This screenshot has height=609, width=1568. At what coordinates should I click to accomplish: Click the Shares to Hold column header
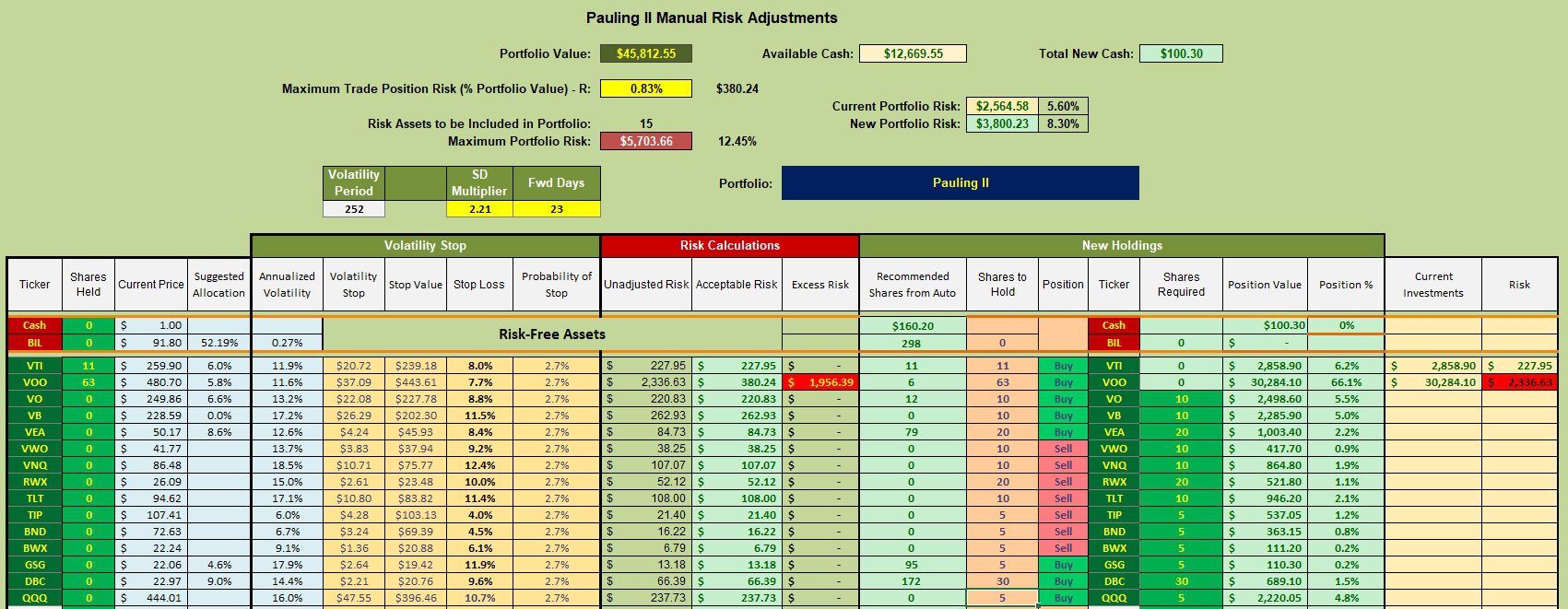(1002, 285)
